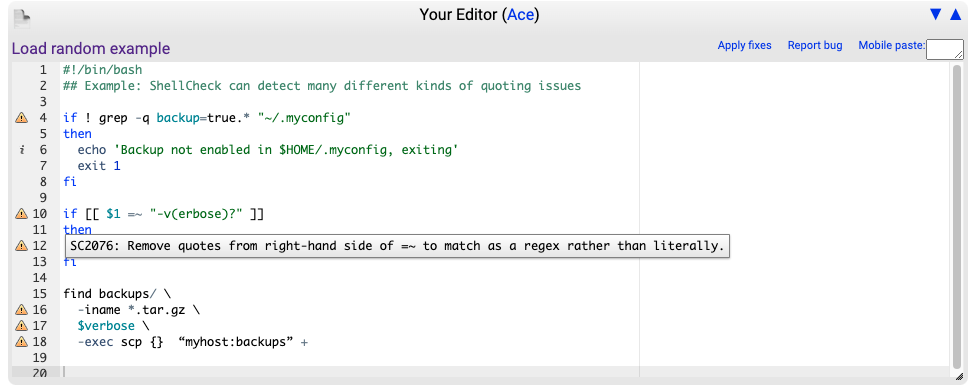Click '-exec scp {}' on line 18
Image resolution: width=970 pixels, height=391 pixels.
120,342
